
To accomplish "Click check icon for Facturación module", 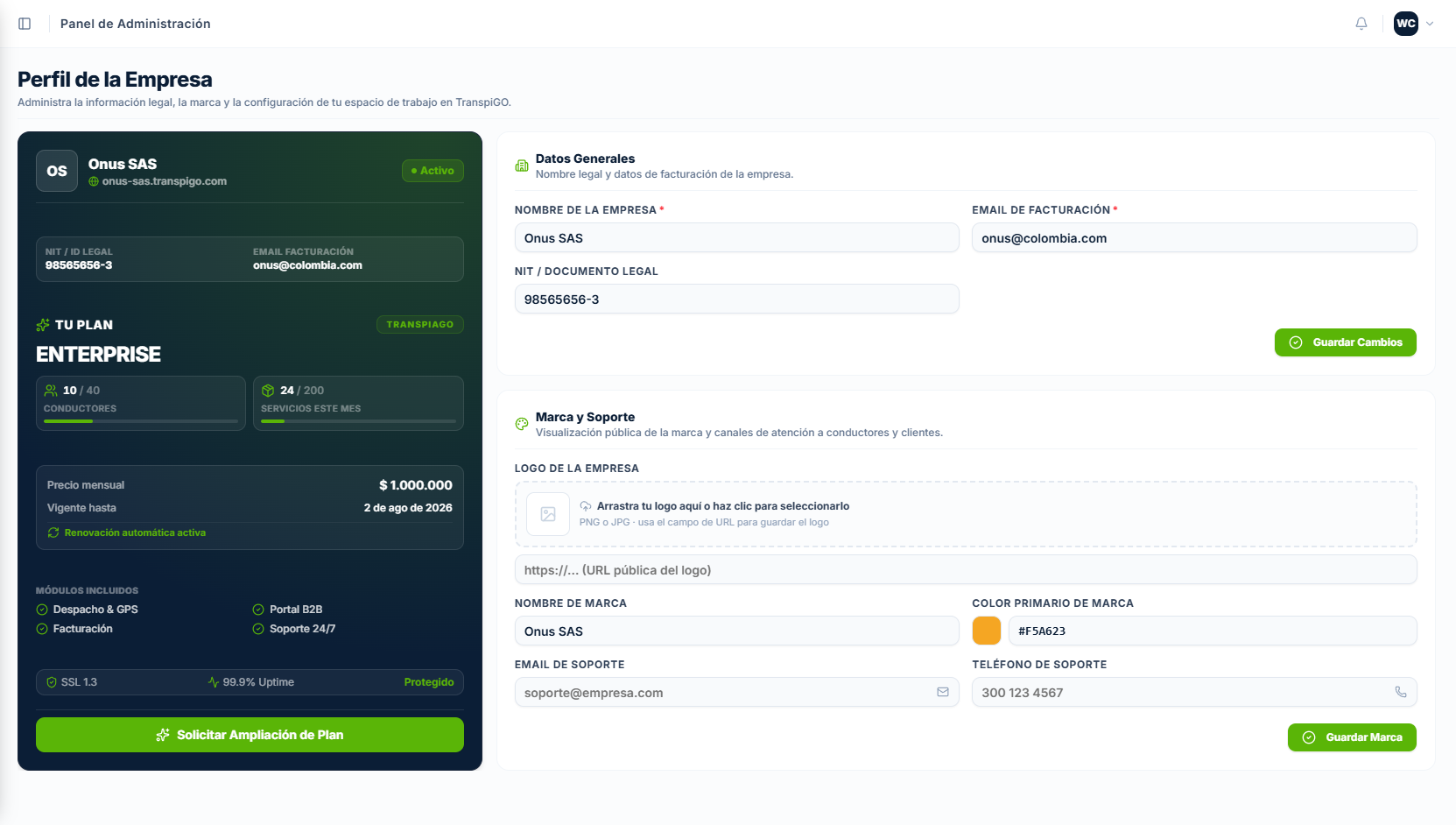I will coord(42,629).
